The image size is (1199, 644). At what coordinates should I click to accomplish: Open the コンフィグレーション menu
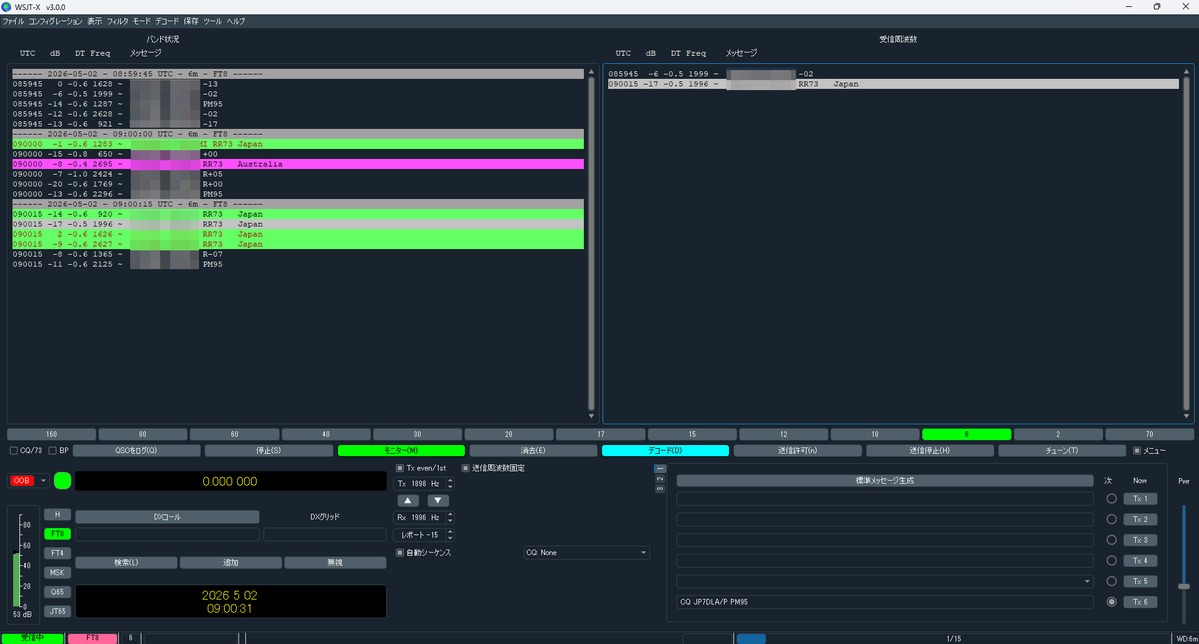pos(55,21)
